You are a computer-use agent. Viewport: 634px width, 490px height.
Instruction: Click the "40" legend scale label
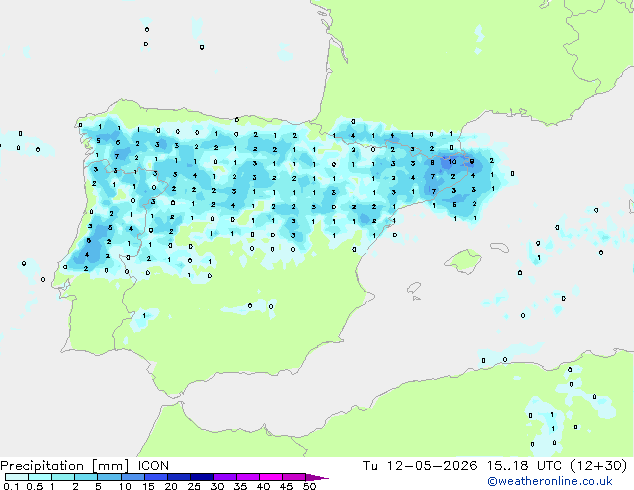[263, 486]
